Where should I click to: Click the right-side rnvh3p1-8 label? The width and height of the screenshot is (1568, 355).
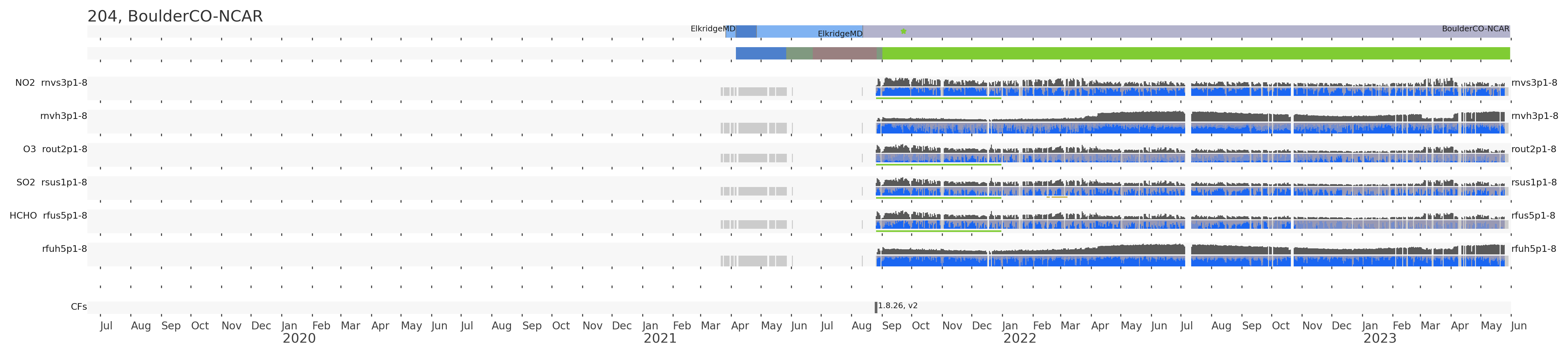(x=1534, y=116)
